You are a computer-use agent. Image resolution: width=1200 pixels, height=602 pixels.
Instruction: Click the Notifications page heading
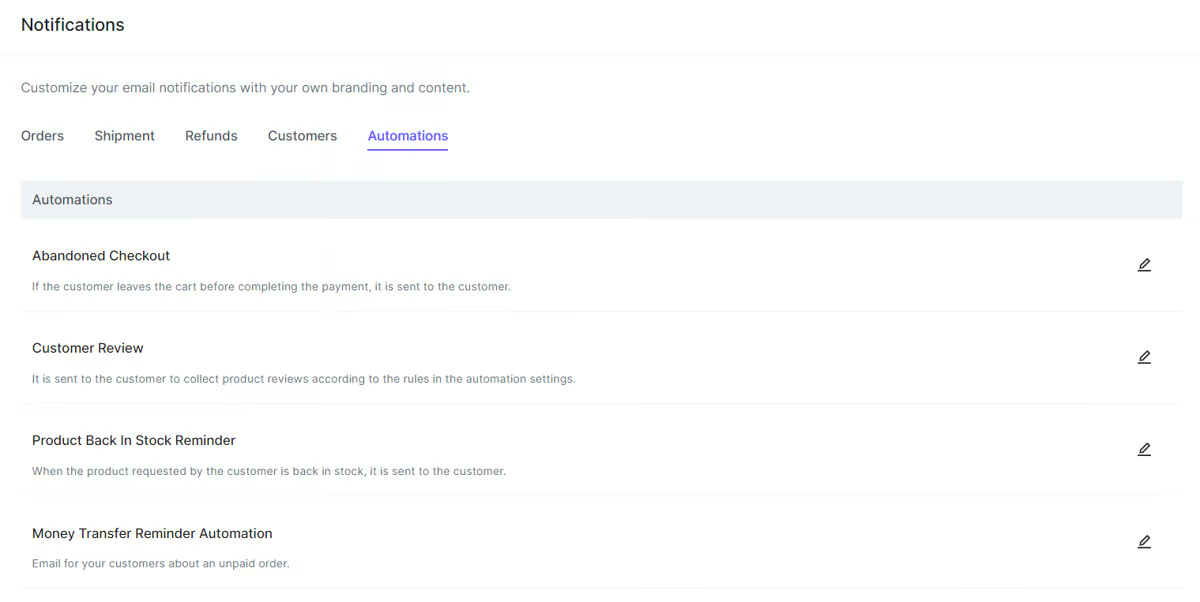tap(73, 25)
